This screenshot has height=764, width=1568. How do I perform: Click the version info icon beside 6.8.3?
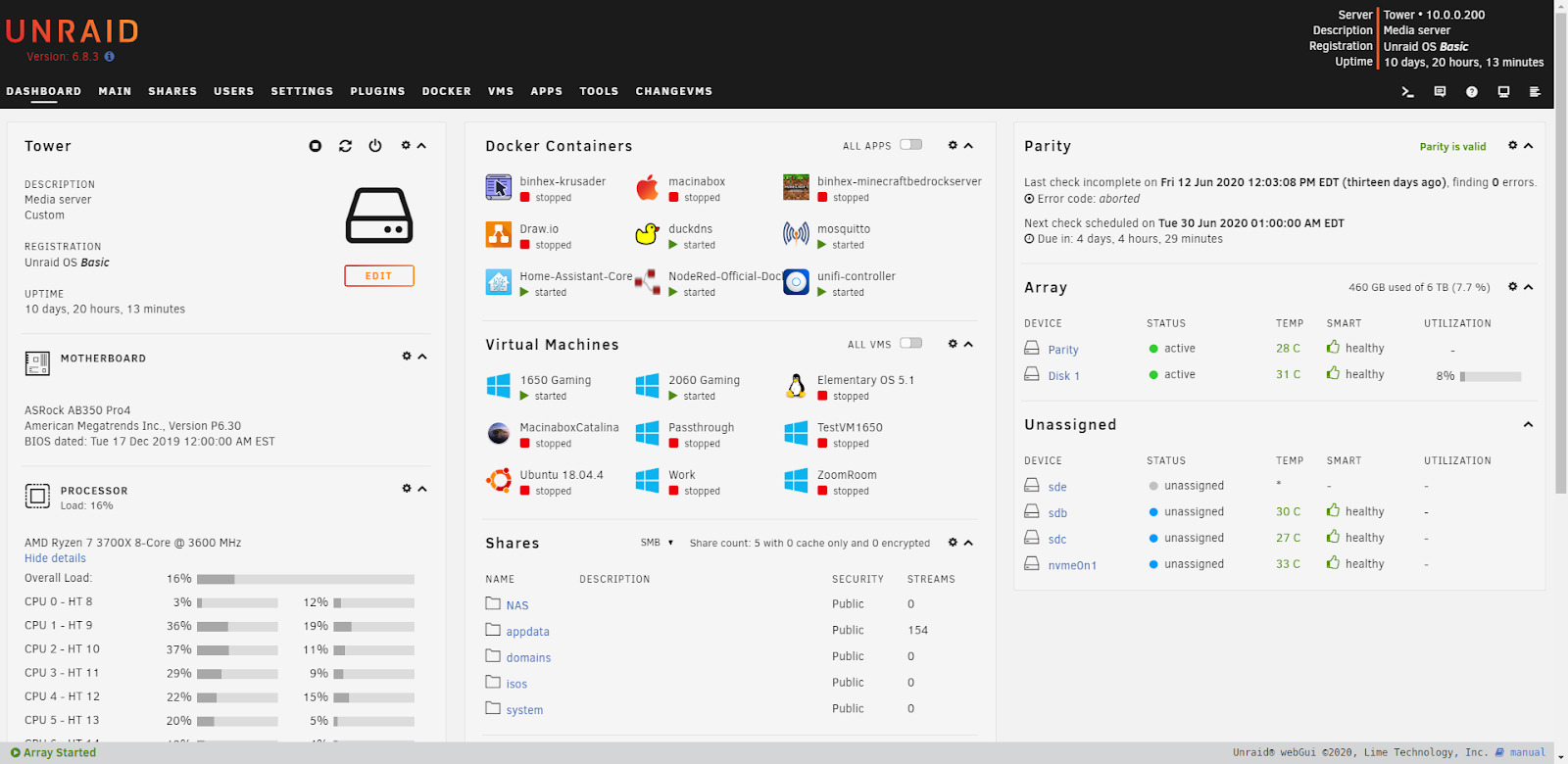click(109, 57)
